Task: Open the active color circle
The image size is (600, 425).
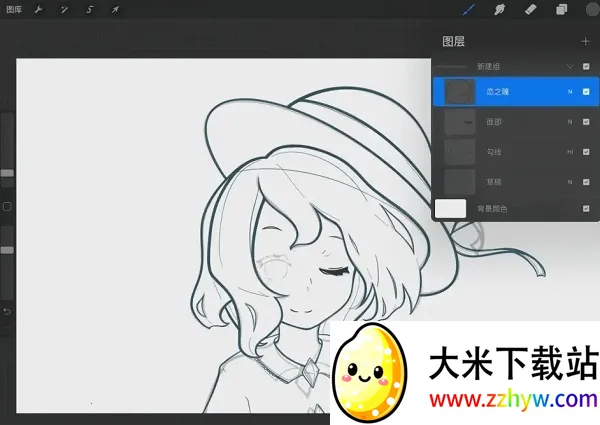Action: (593, 10)
